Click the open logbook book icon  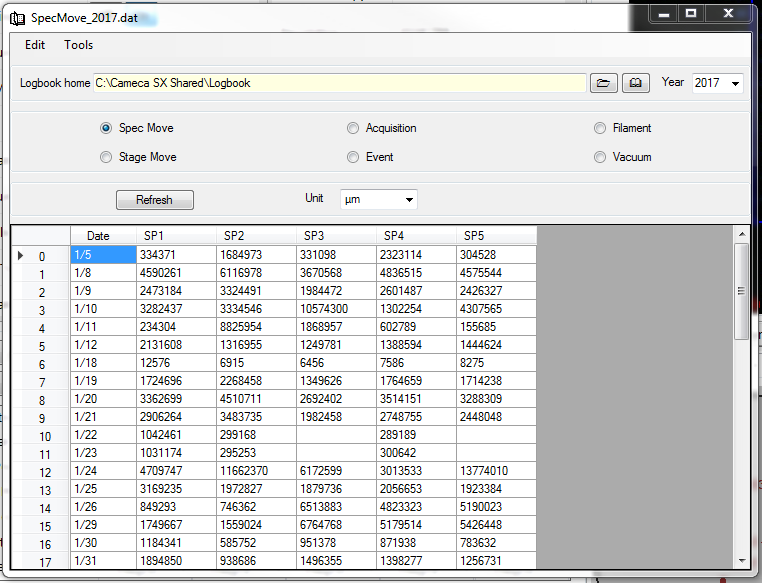635,83
